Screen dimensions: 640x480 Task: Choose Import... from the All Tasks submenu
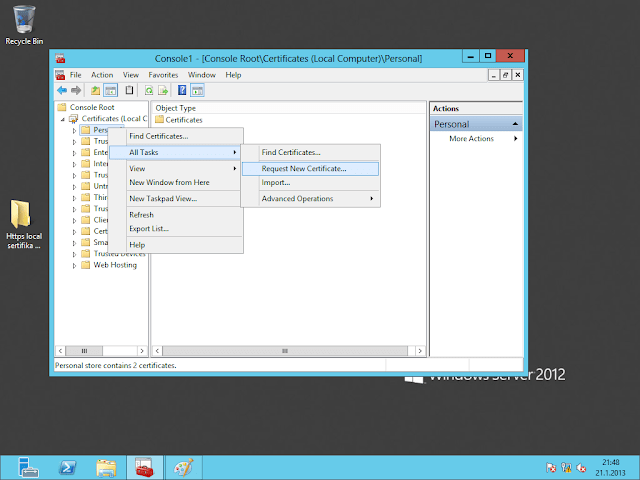276,183
